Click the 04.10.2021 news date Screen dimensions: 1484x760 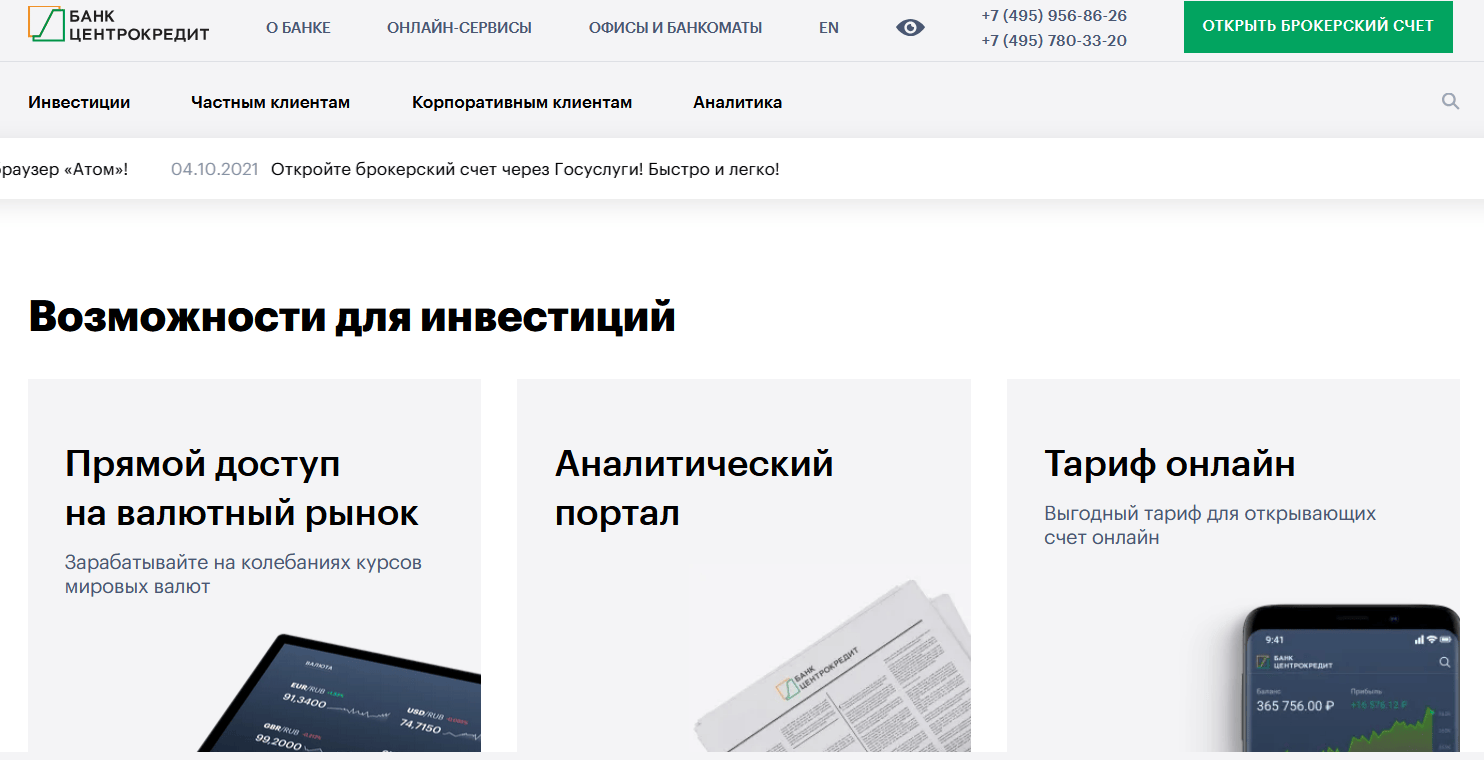tap(214, 169)
